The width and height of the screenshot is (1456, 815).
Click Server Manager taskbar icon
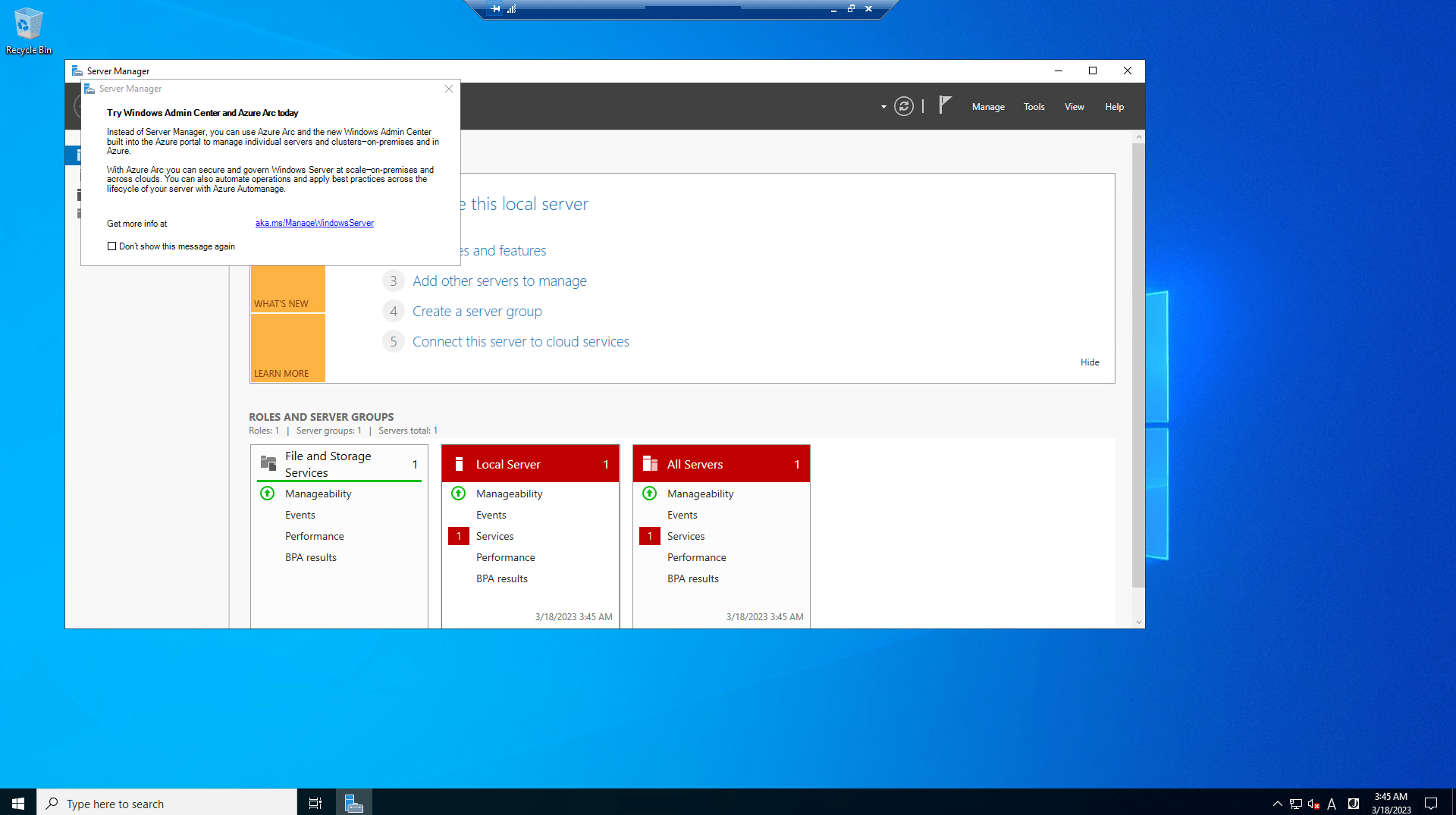coord(353,803)
